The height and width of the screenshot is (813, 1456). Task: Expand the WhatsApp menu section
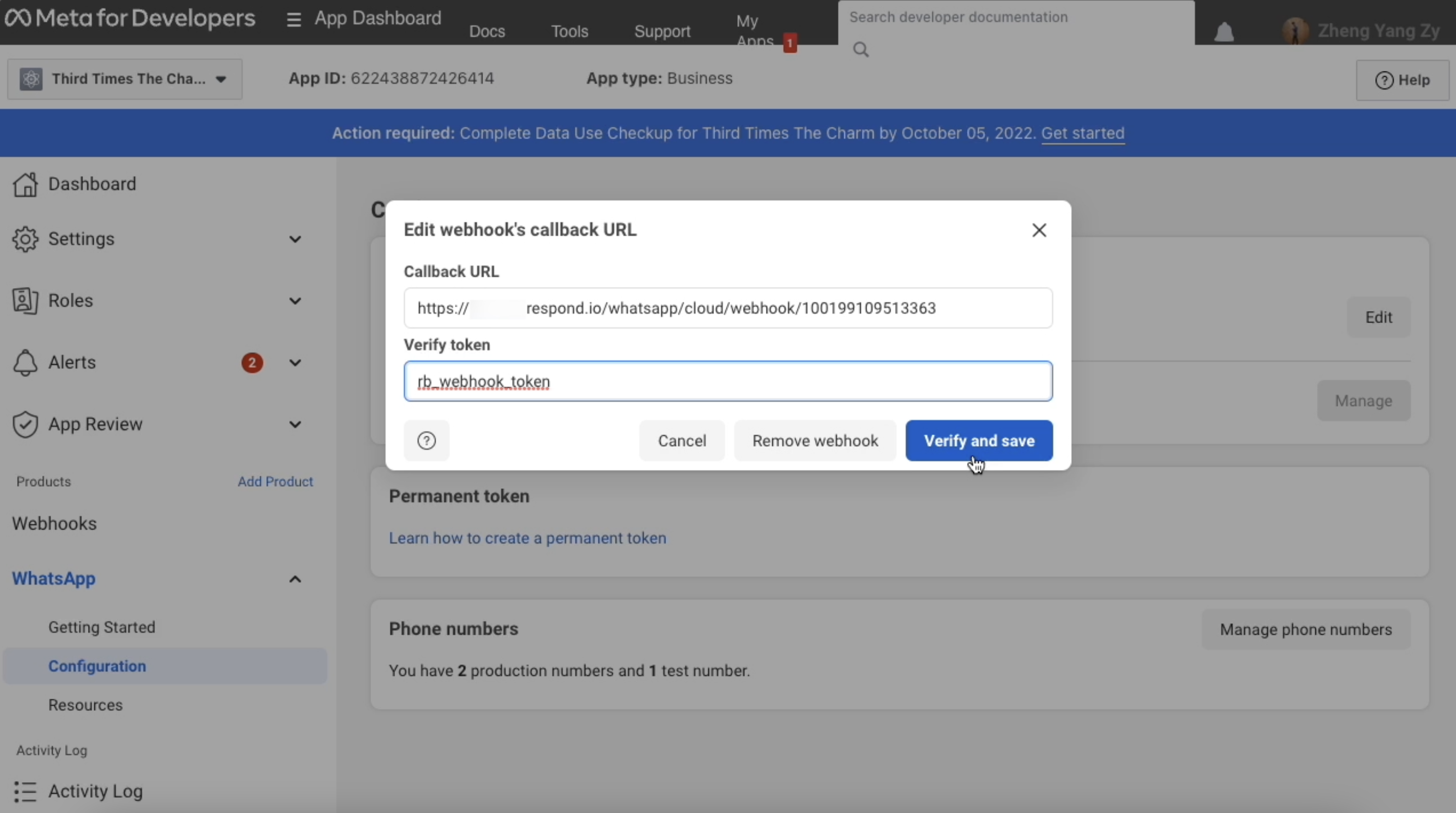[295, 579]
